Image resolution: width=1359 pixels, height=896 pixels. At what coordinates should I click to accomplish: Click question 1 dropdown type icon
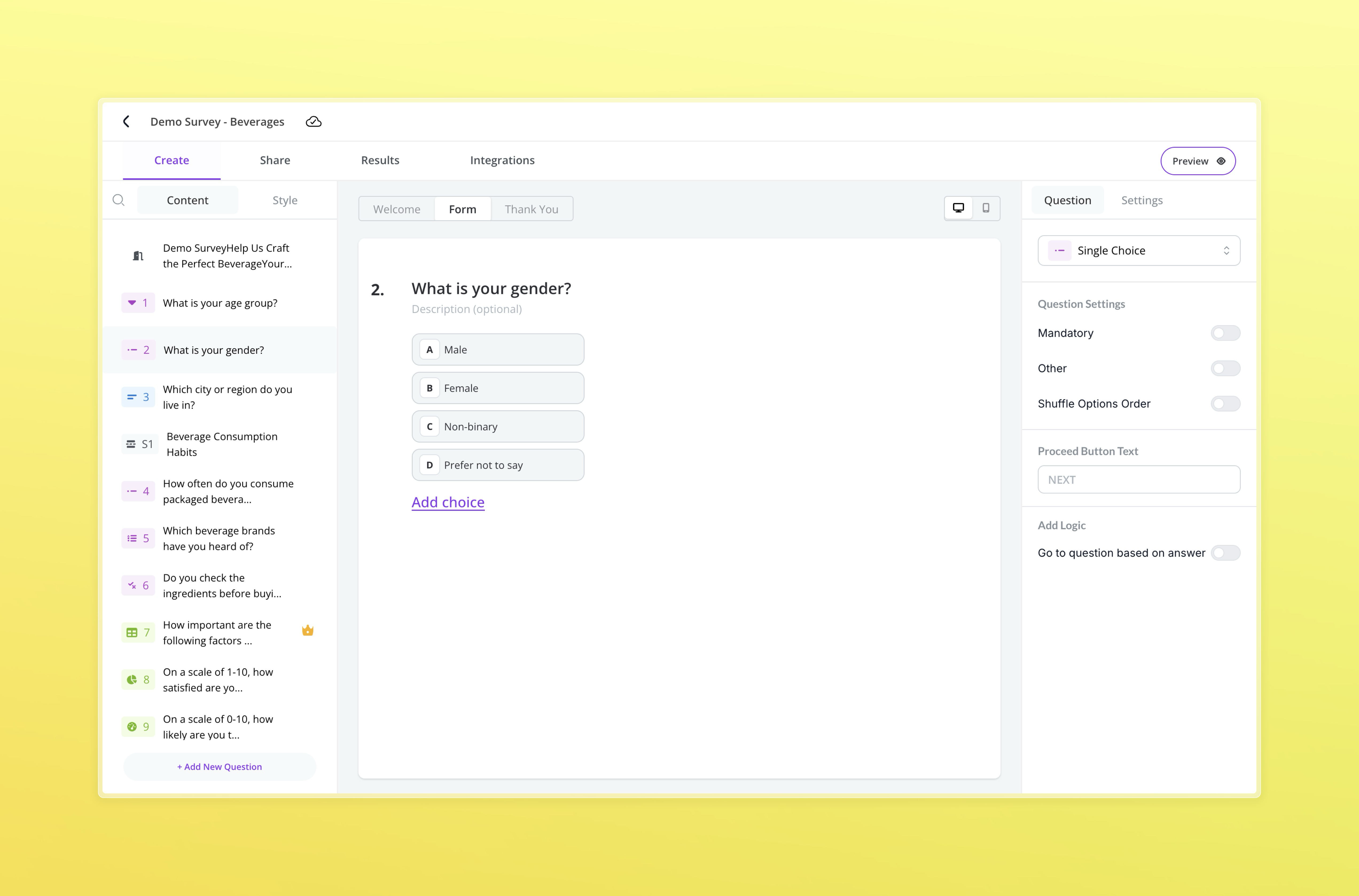pyautogui.click(x=132, y=302)
